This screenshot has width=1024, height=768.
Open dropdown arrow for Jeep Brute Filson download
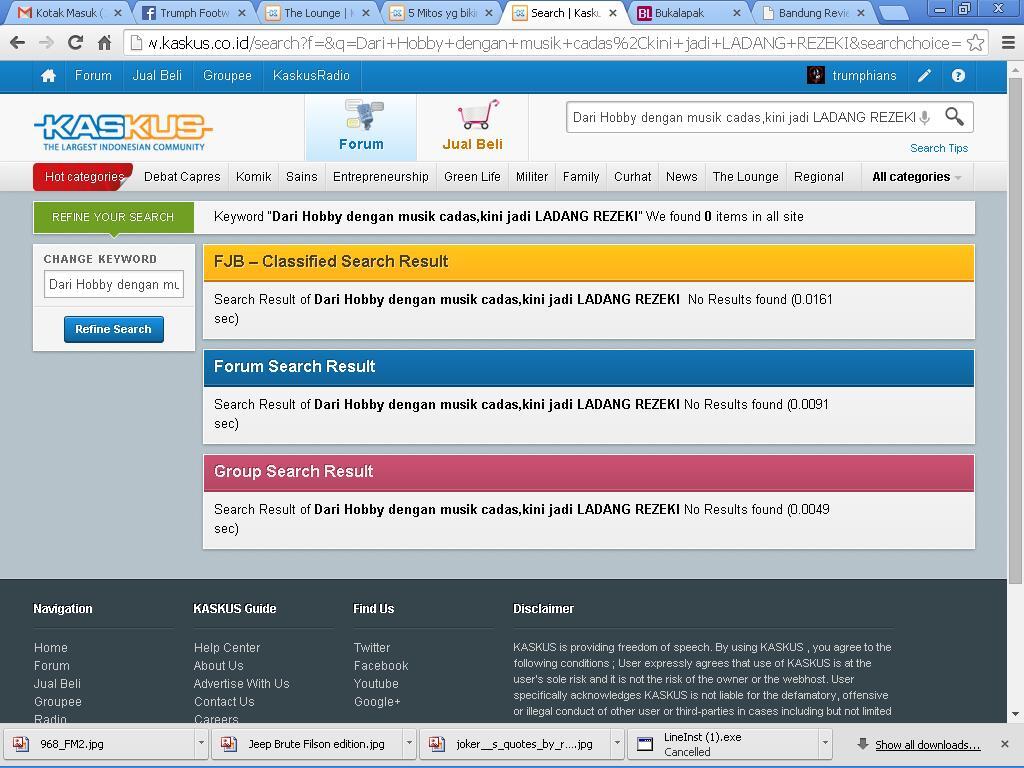pos(409,743)
